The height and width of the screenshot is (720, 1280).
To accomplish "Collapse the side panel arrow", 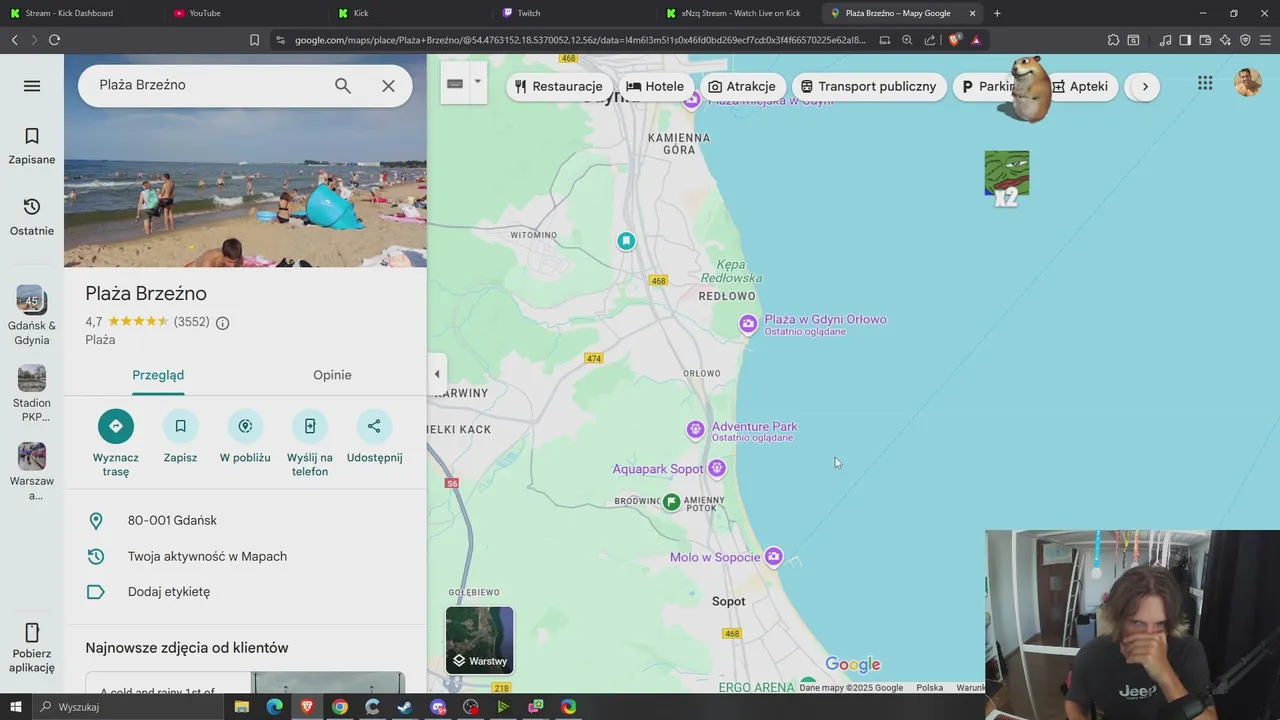I will [436, 374].
